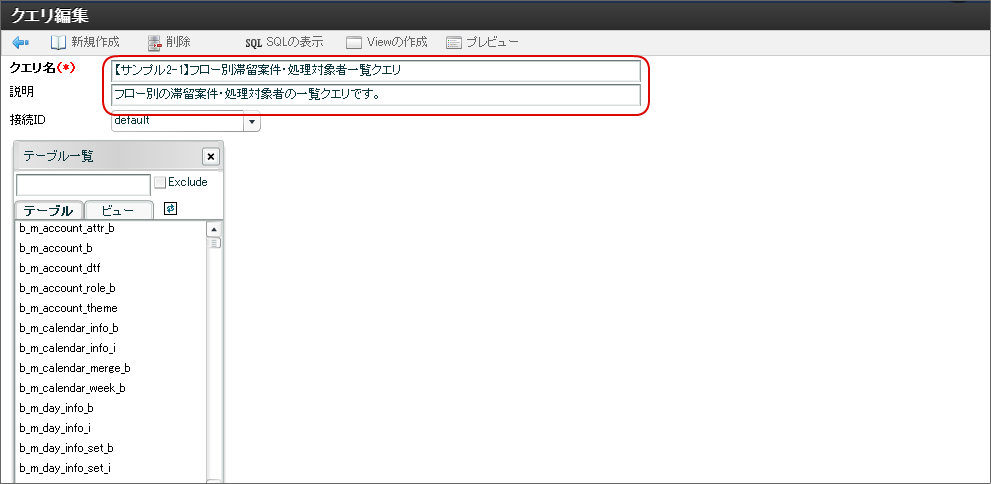The width and height of the screenshot is (991, 484).
Task: Click the プレビュー label
Action: click(x=492, y=42)
